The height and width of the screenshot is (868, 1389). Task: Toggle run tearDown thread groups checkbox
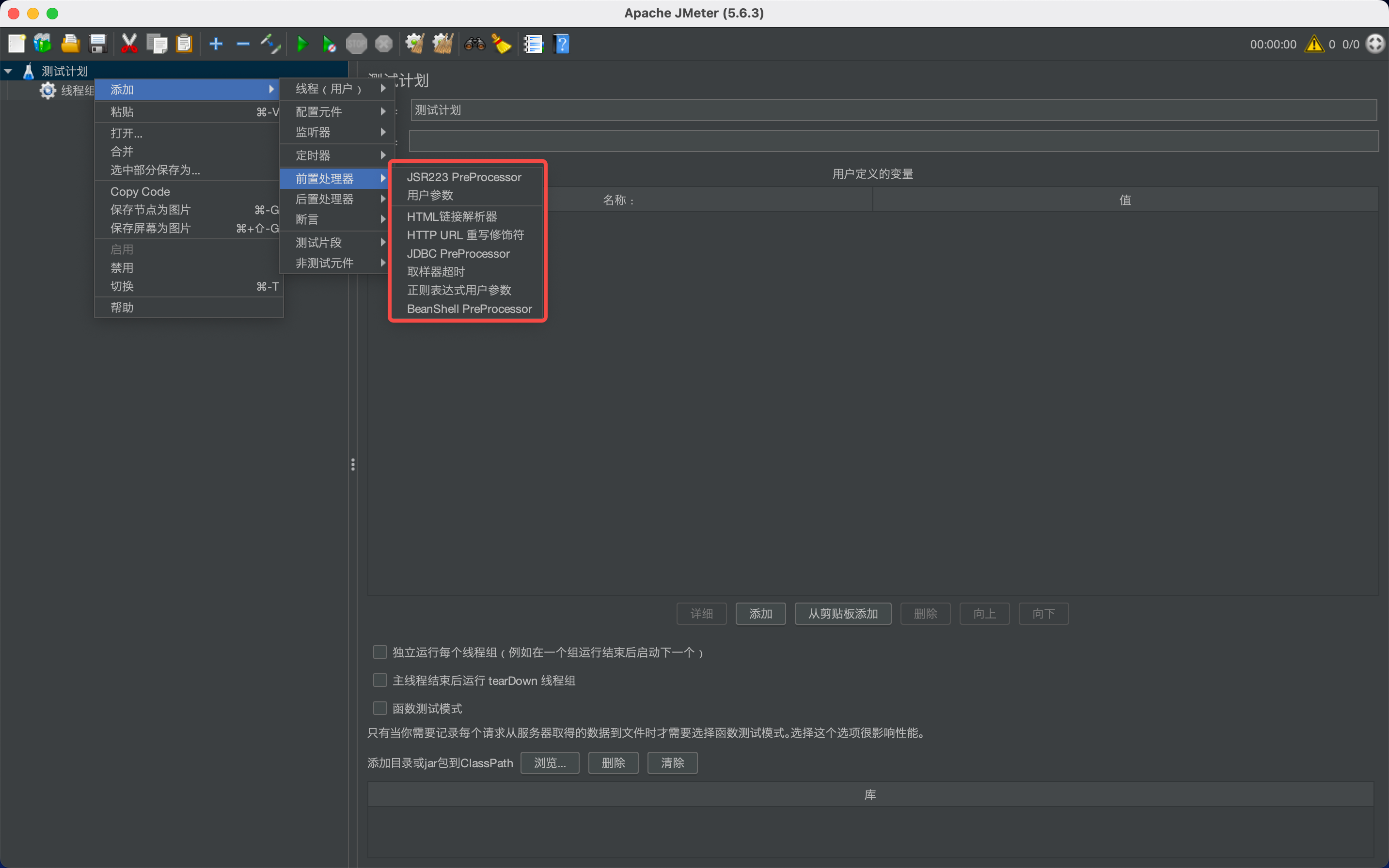click(379, 680)
